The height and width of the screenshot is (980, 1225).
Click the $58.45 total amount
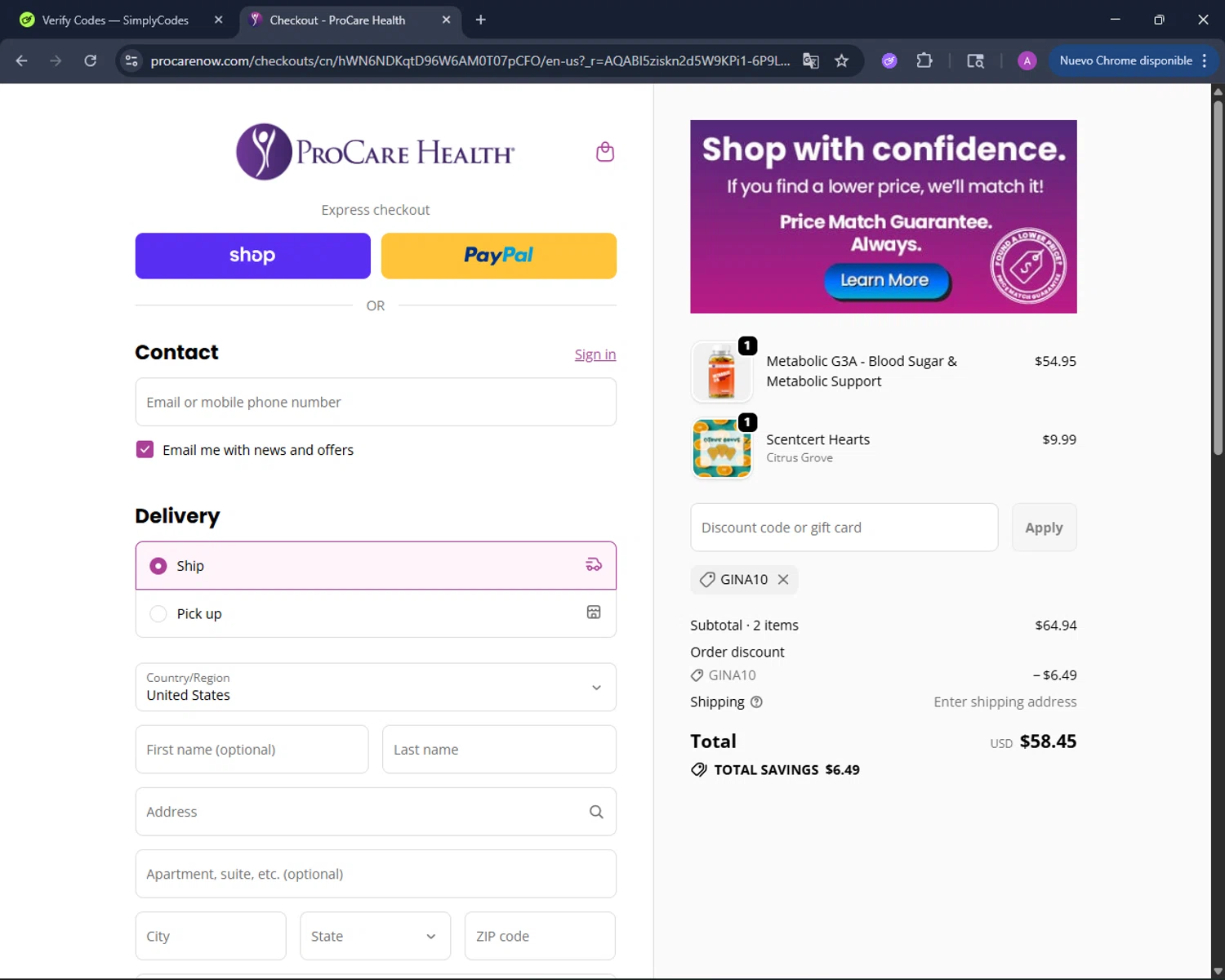1048,742
